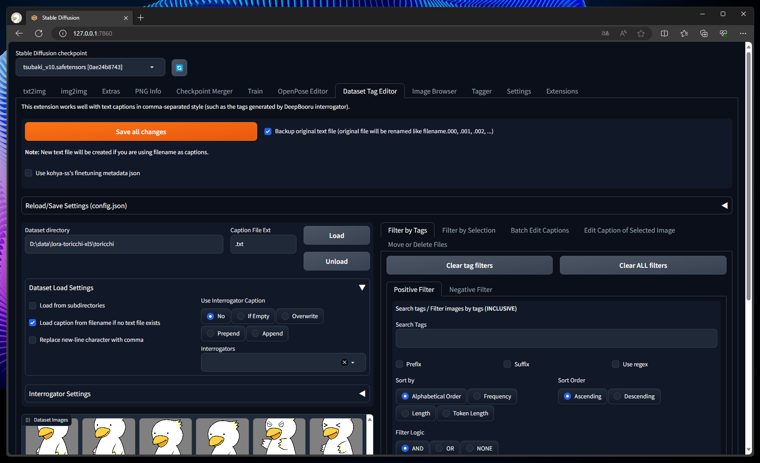
Task: Click the Dataset directory input field
Action: click(x=124, y=244)
